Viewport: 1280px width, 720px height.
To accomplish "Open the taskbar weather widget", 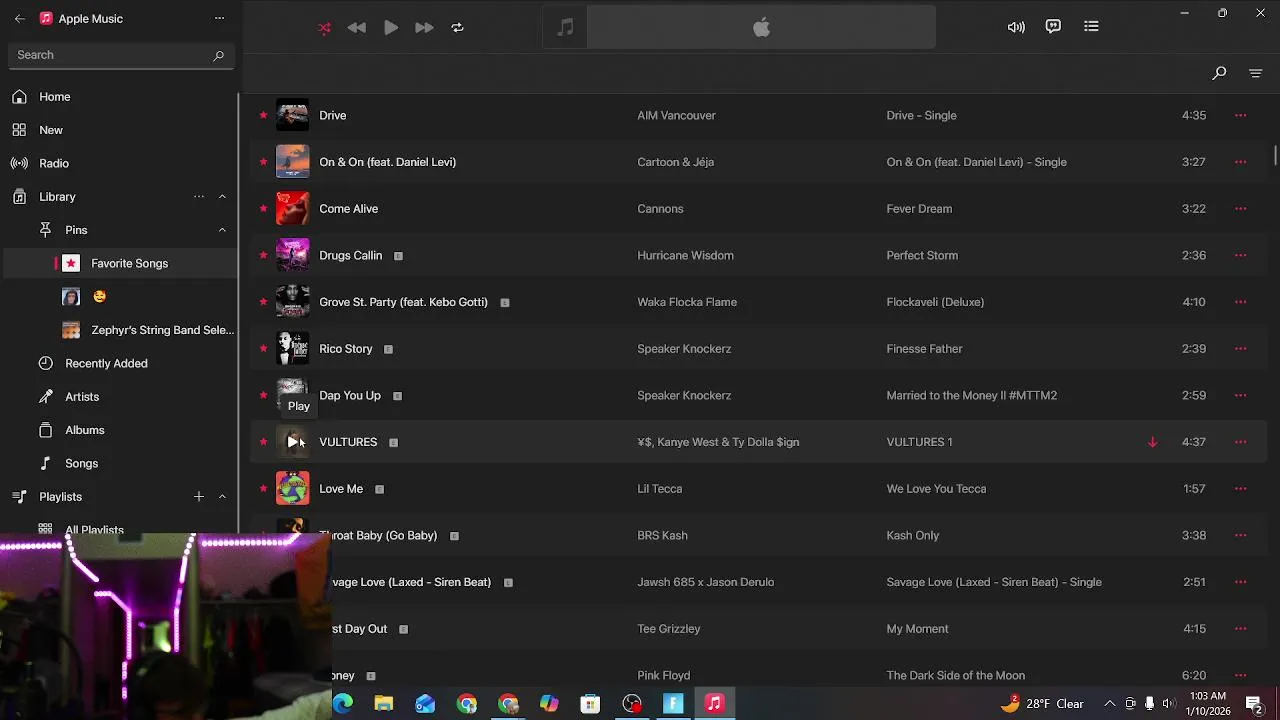I will 1042,704.
